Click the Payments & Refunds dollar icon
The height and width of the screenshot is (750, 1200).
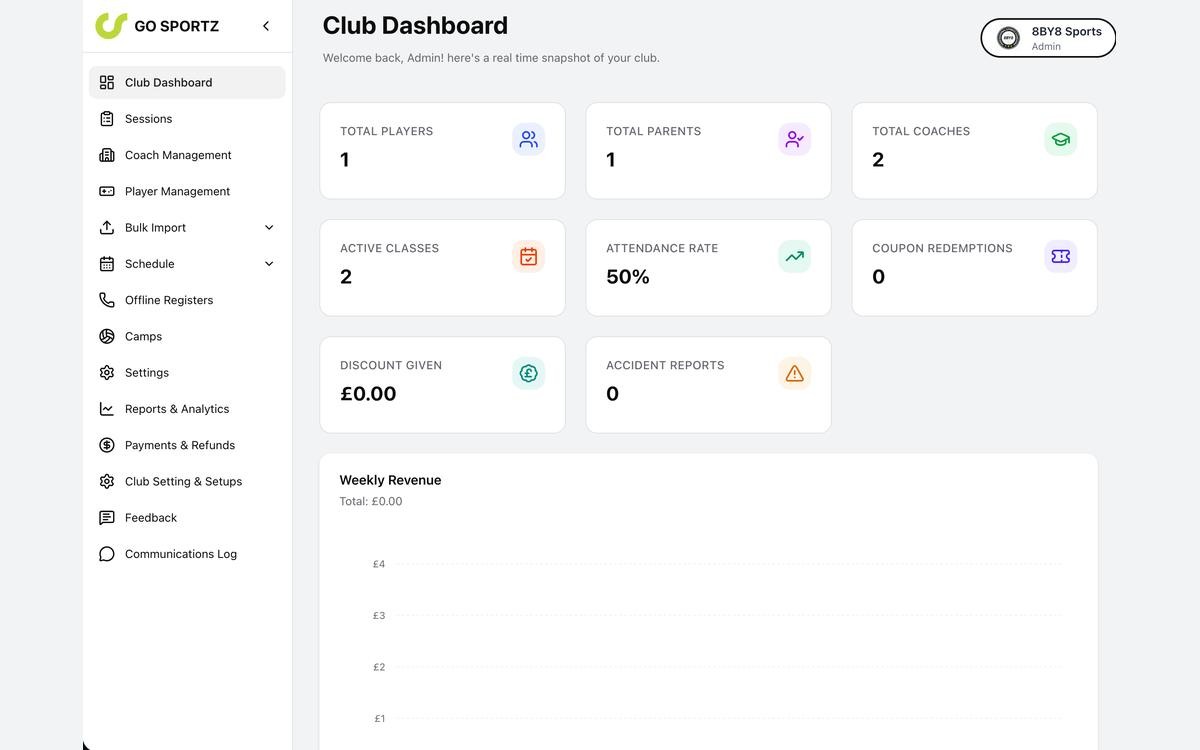coord(107,445)
